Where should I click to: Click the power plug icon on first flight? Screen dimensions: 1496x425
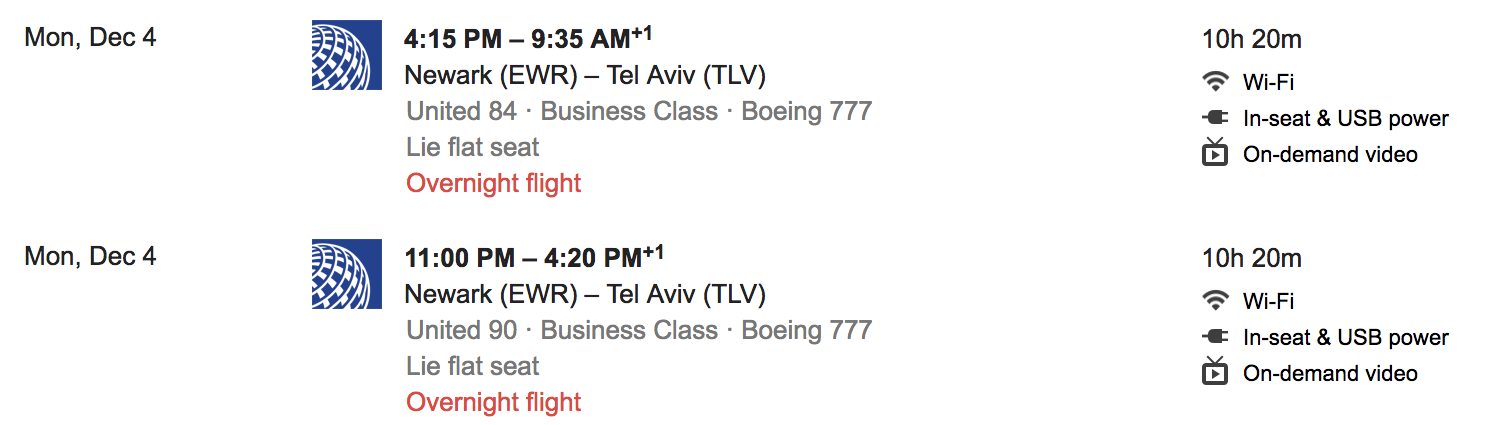(x=1215, y=118)
